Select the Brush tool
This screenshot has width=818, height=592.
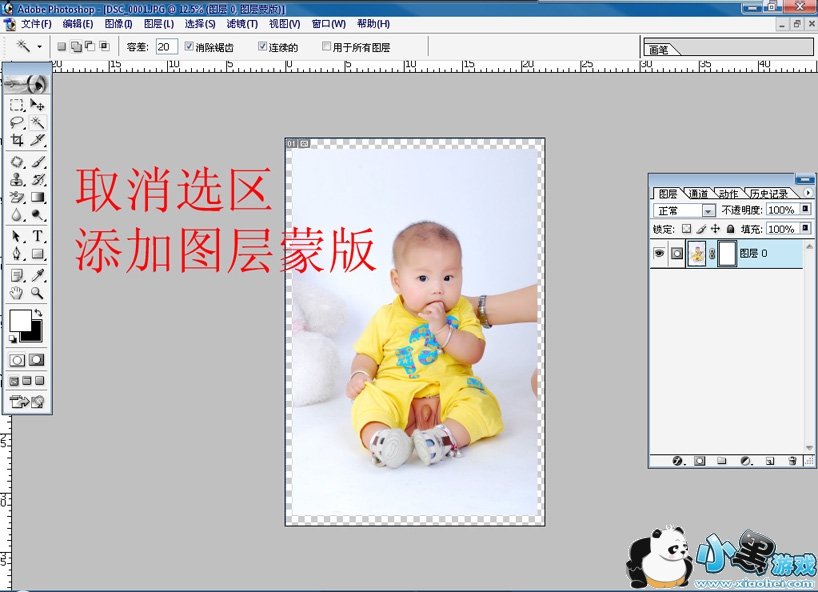[37, 162]
